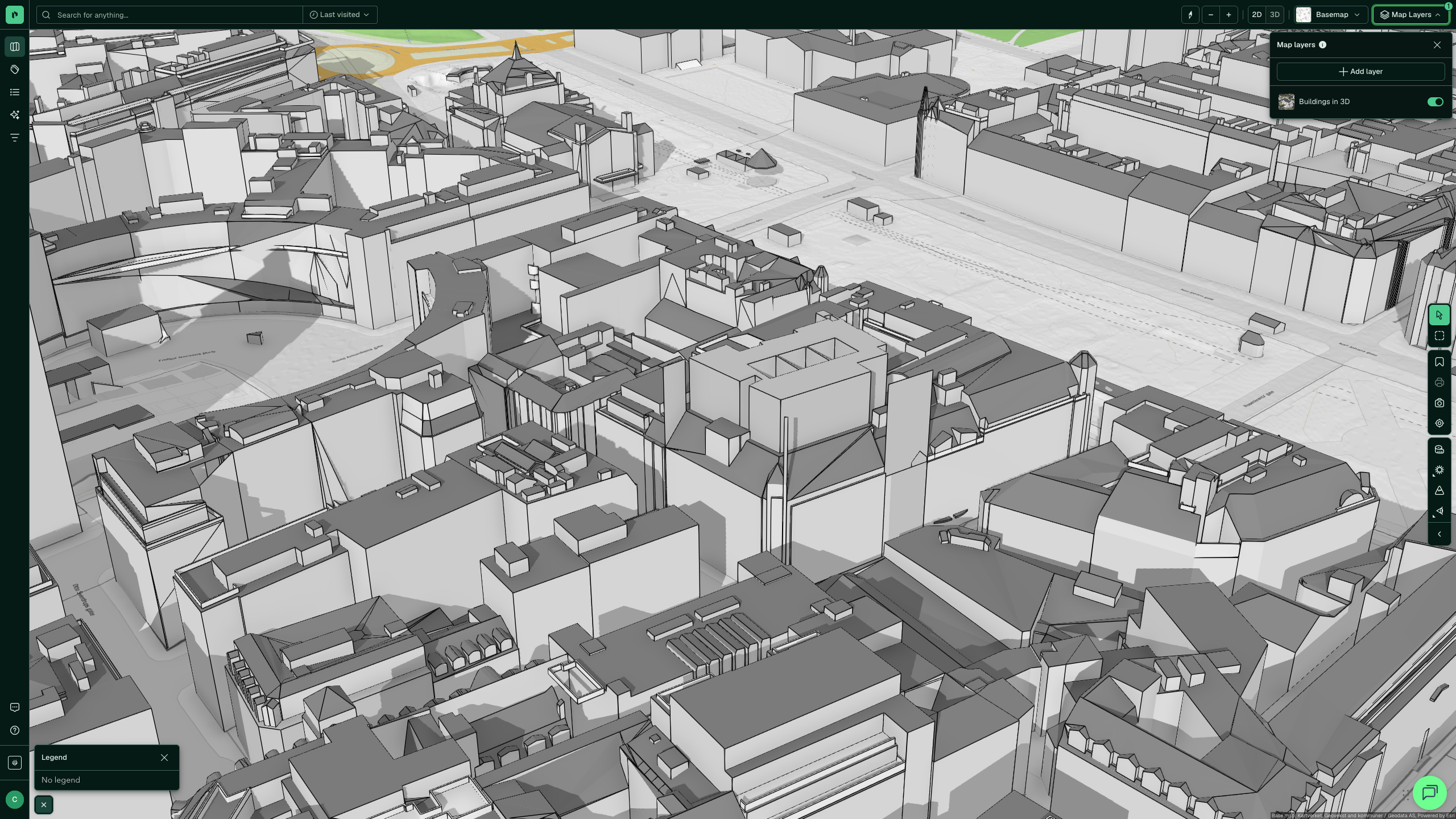
Task: Close the Legend panel
Action: [164, 758]
